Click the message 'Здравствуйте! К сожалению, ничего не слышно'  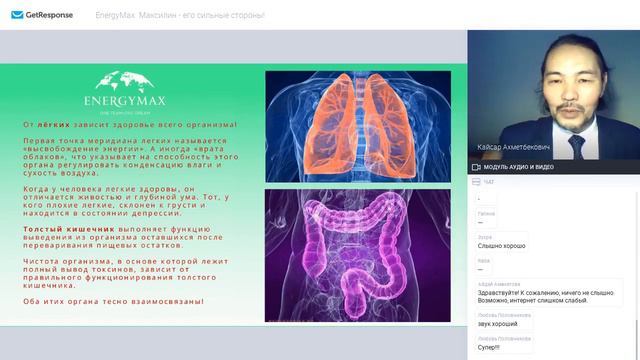pyautogui.click(x=545, y=293)
